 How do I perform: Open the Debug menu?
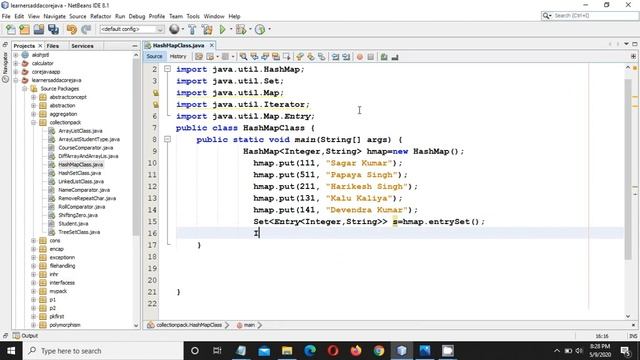[x=137, y=16]
